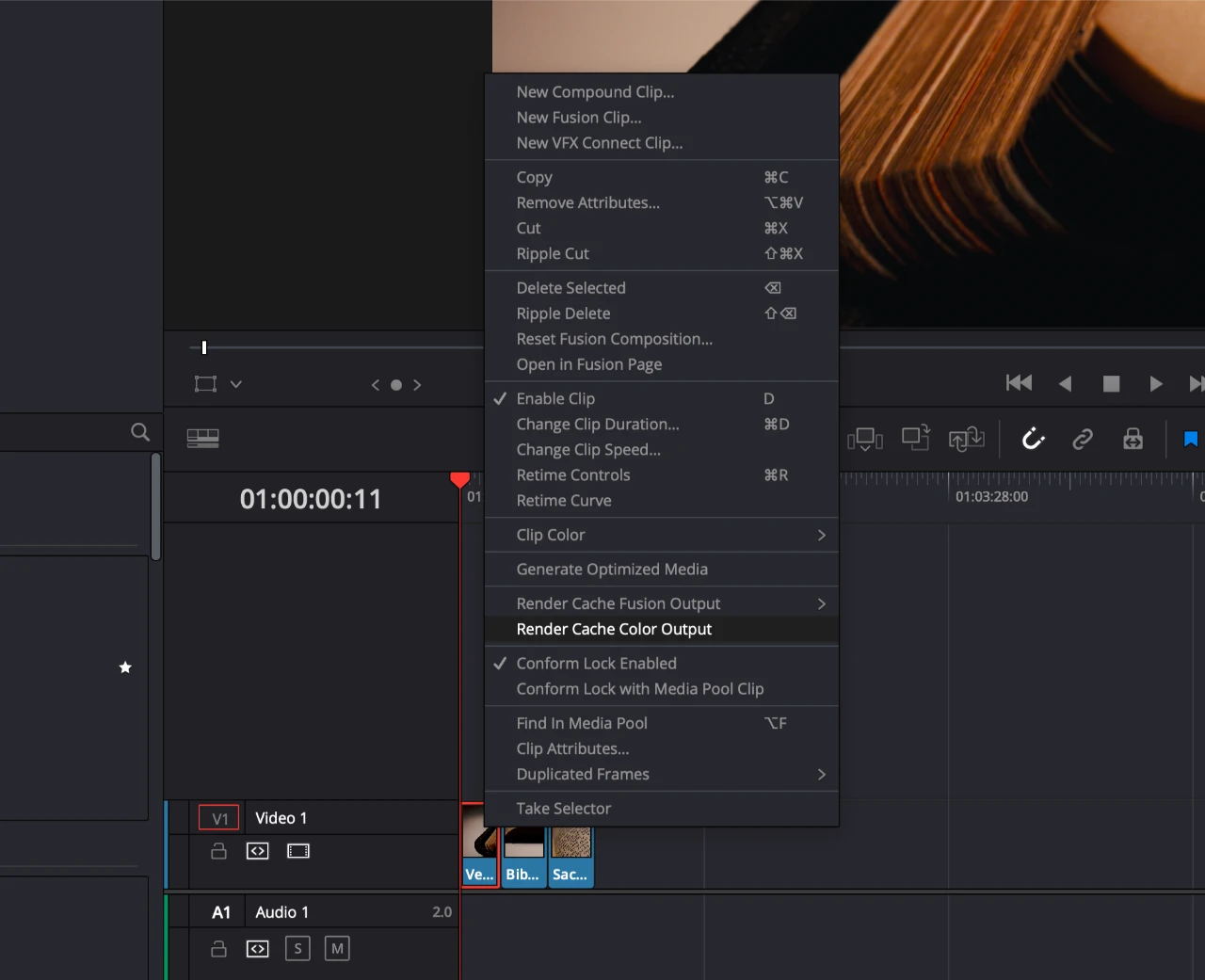
Task: Click the linked selection chain icon
Action: (1083, 439)
